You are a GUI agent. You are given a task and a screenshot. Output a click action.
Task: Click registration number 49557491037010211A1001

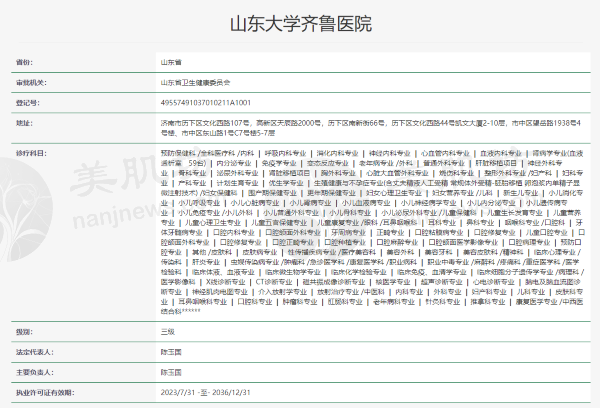[x=206, y=103]
